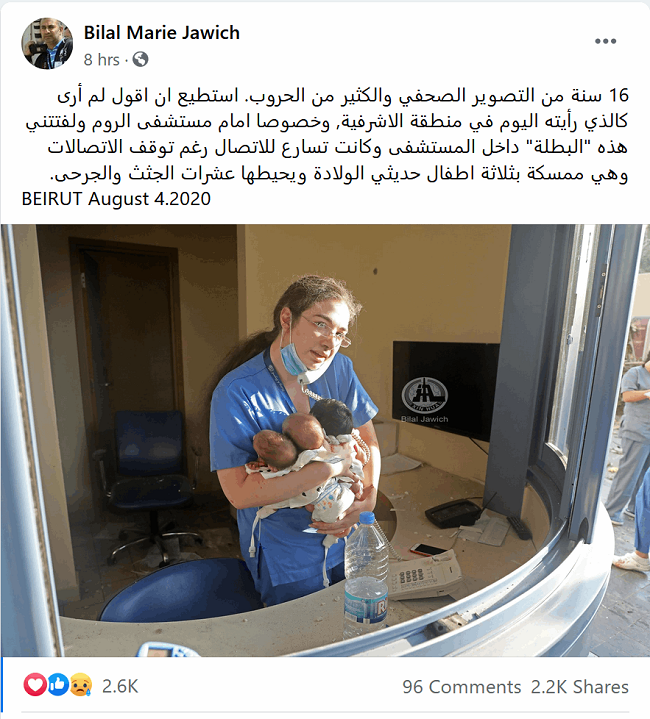Click Bilal Marie Jawich's profile picture
650x719 pixels.
click(x=47, y=44)
